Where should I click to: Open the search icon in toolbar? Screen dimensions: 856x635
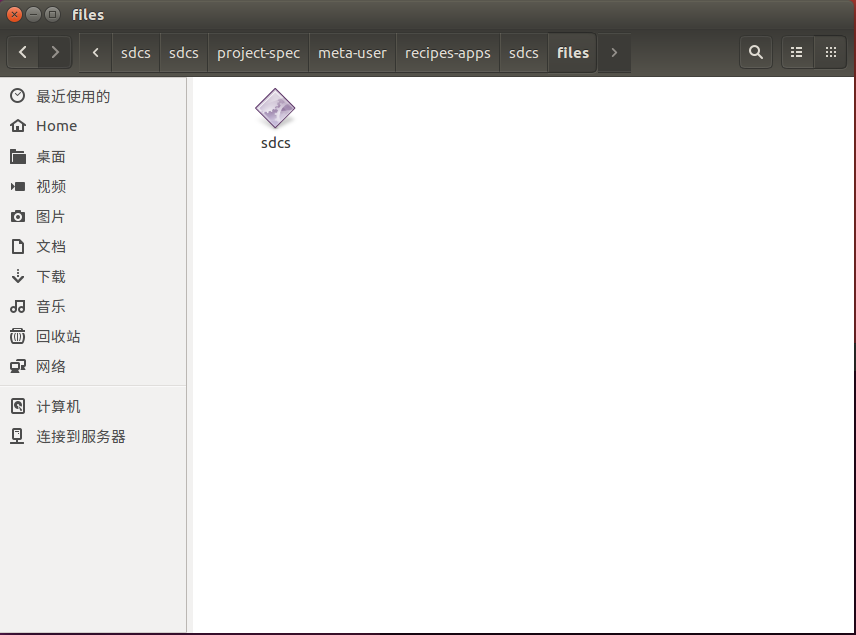coord(755,51)
